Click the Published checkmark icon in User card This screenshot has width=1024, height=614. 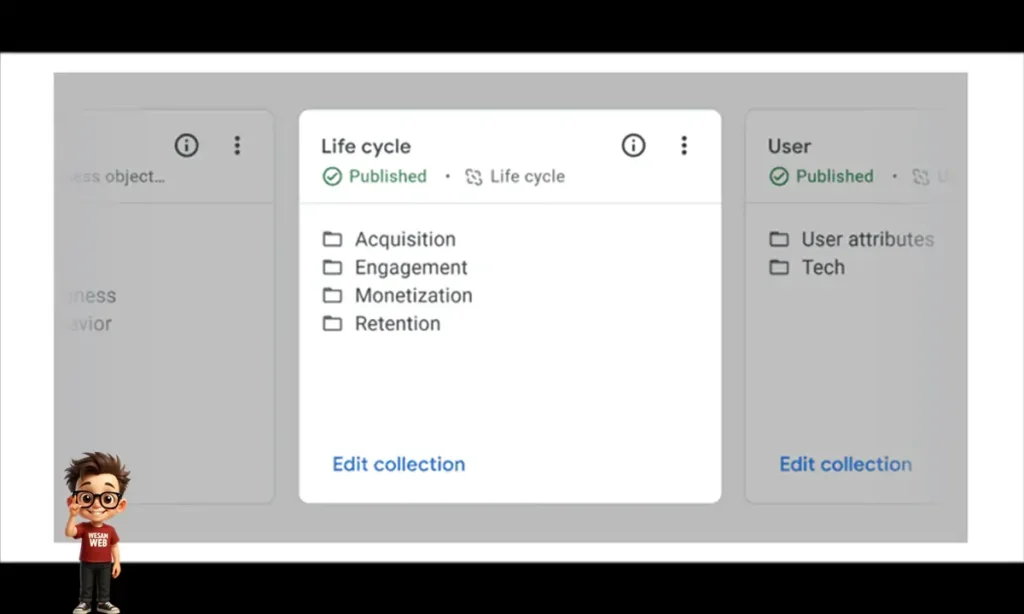pyautogui.click(x=779, y=177)
